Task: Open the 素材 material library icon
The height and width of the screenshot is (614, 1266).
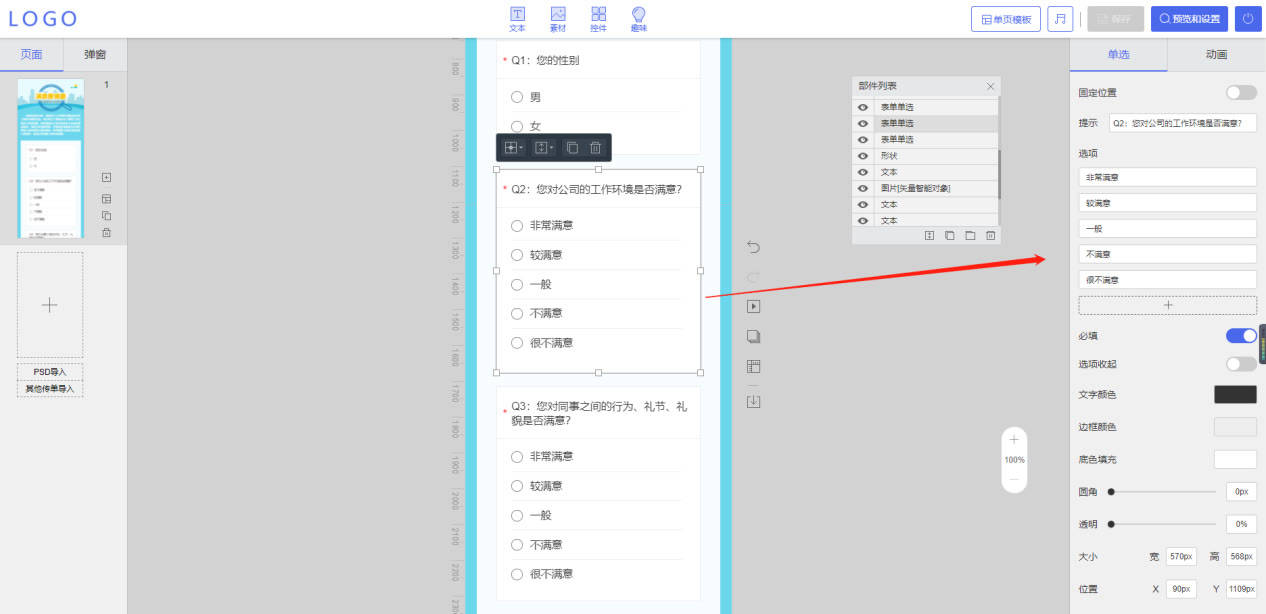Action: pyautogui.click(x=558, y=19)
